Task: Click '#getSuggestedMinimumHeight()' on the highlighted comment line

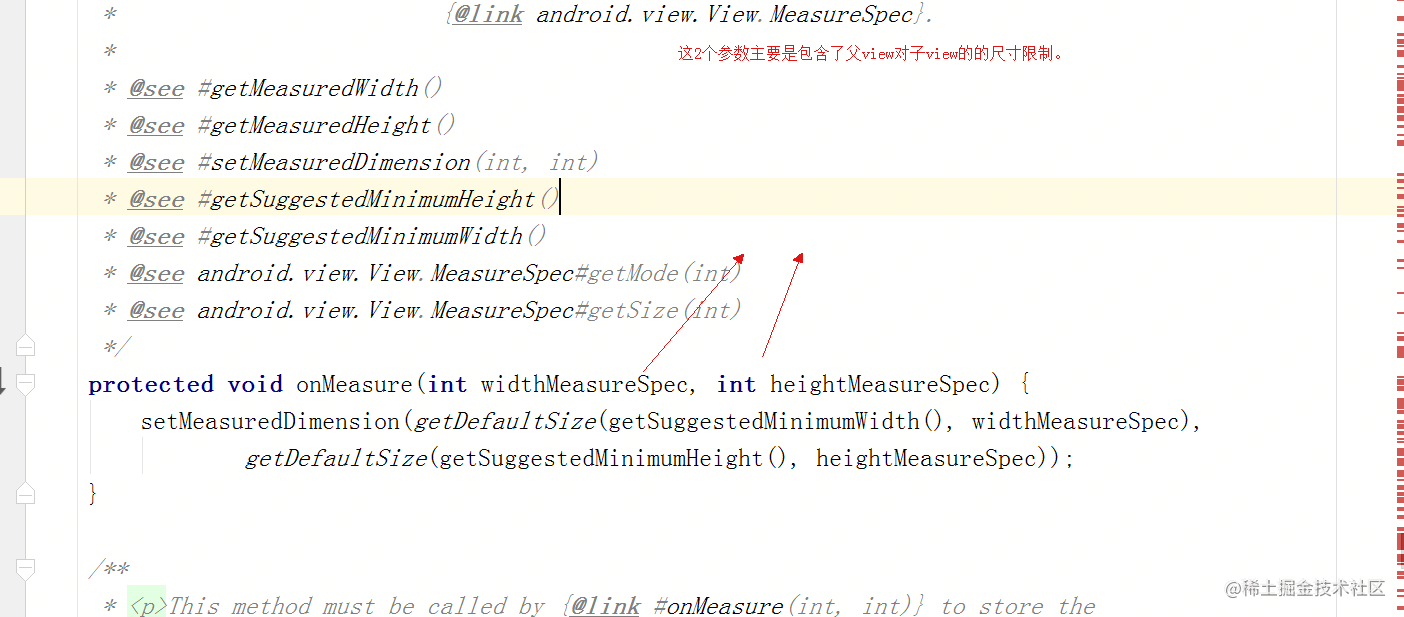Action: 379,199
